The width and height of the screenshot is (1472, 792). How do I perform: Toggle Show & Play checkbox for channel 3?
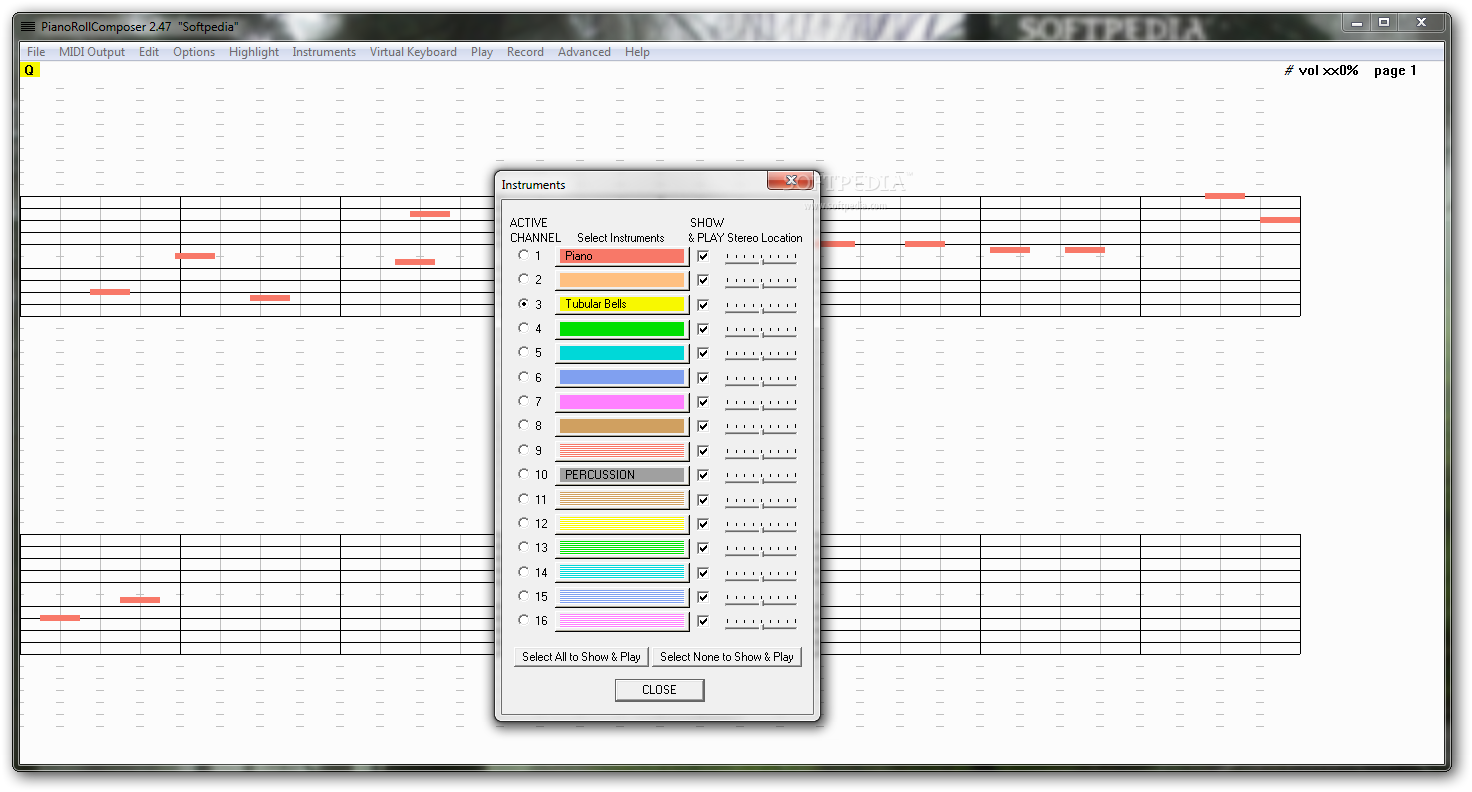(702, 304)
